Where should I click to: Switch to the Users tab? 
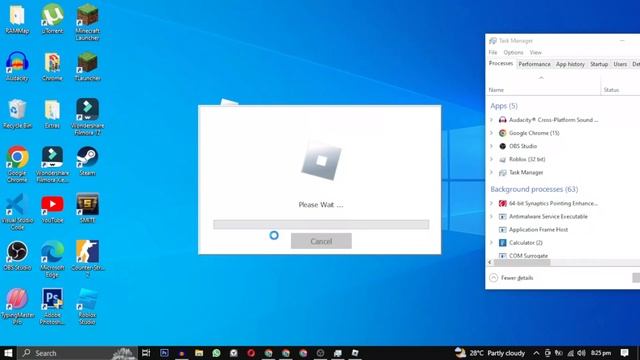620,64
